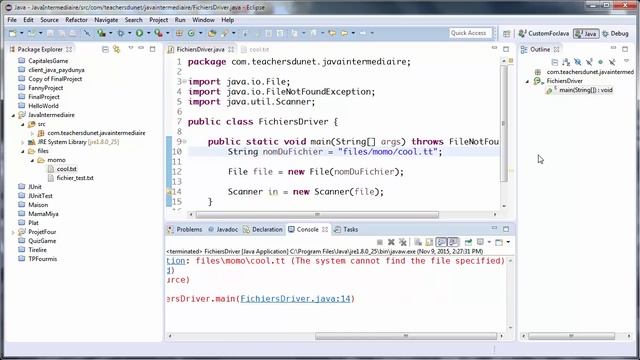Click the Search flashlight icon in toolbar
The width and height of the screenshot is (640, 360).
[x=224, y=33]
